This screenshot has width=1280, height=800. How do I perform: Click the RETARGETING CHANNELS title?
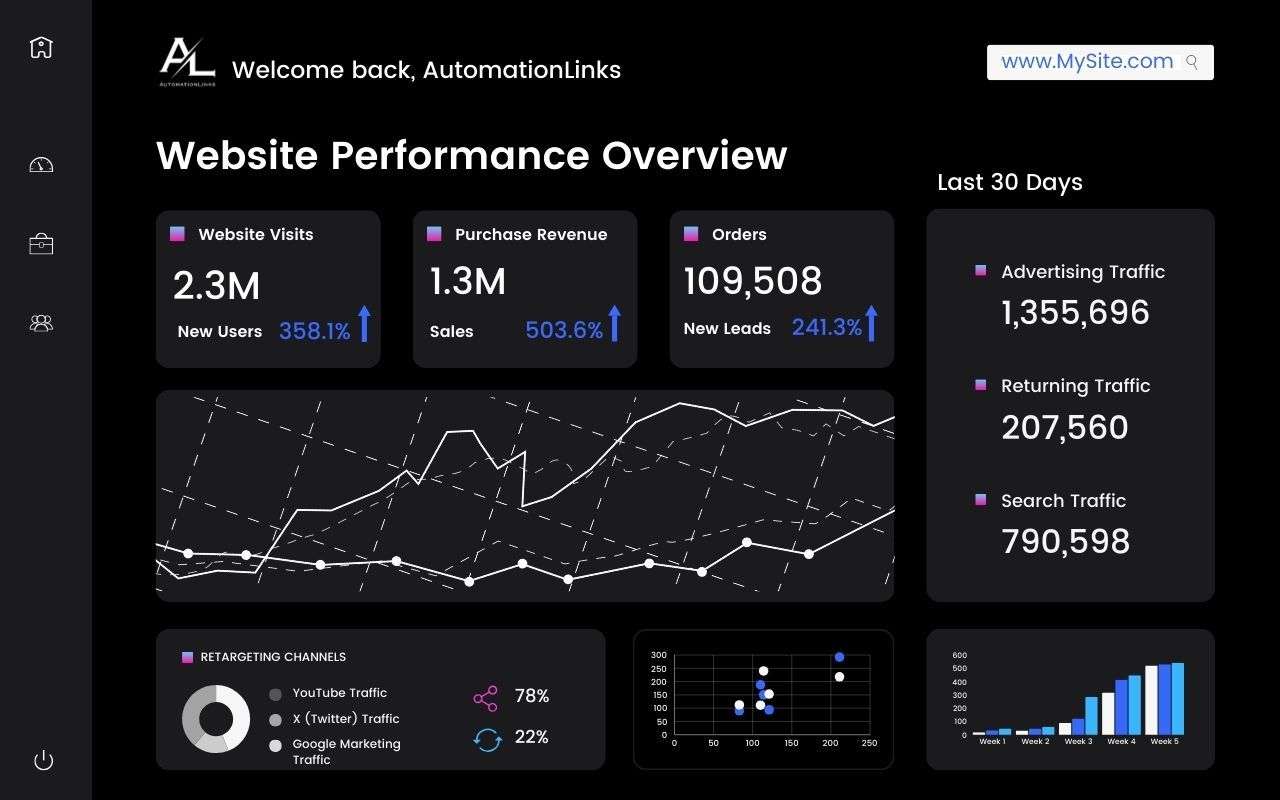tap(273, 657)
